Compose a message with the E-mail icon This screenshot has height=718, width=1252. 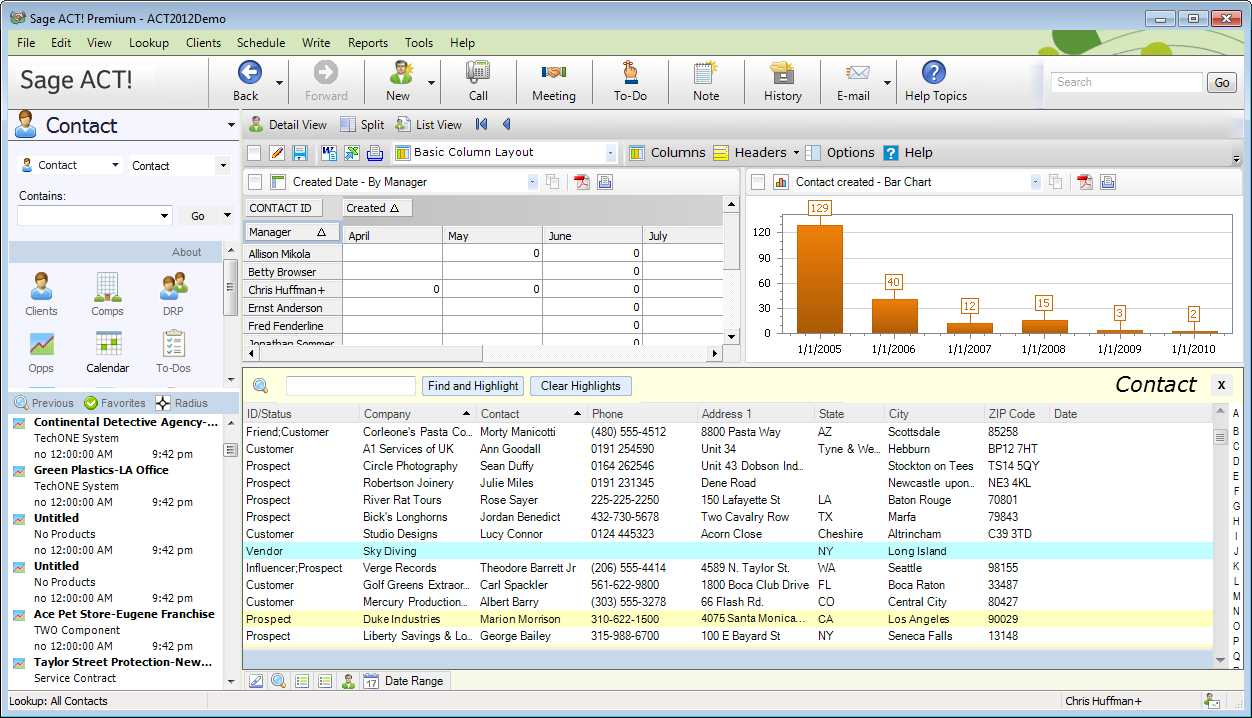click(x=857, y=73)
